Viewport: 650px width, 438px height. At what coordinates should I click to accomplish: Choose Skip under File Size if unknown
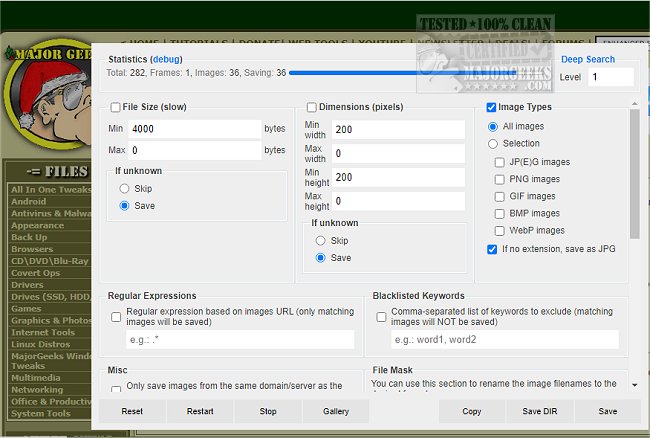124,188
